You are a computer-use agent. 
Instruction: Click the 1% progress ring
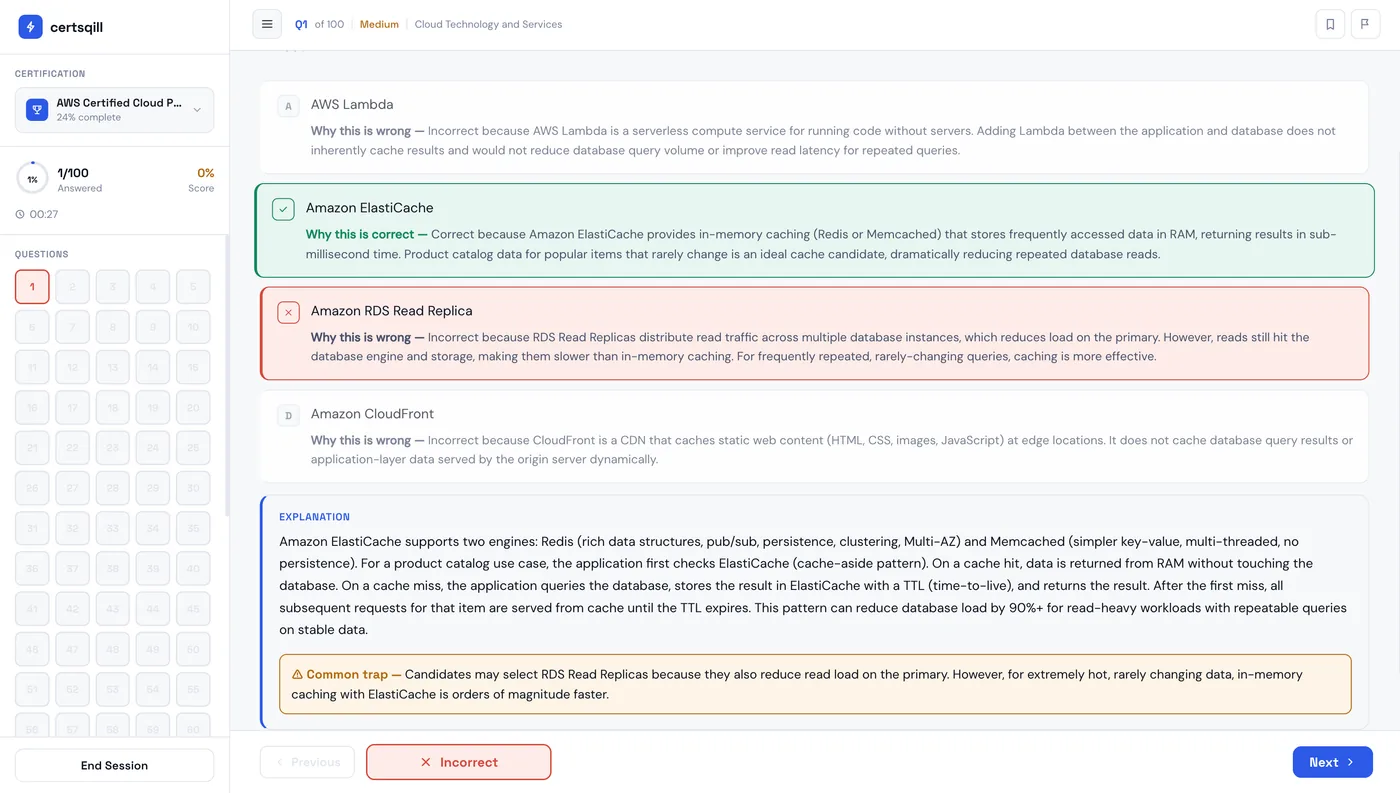(x=32, y=179)
